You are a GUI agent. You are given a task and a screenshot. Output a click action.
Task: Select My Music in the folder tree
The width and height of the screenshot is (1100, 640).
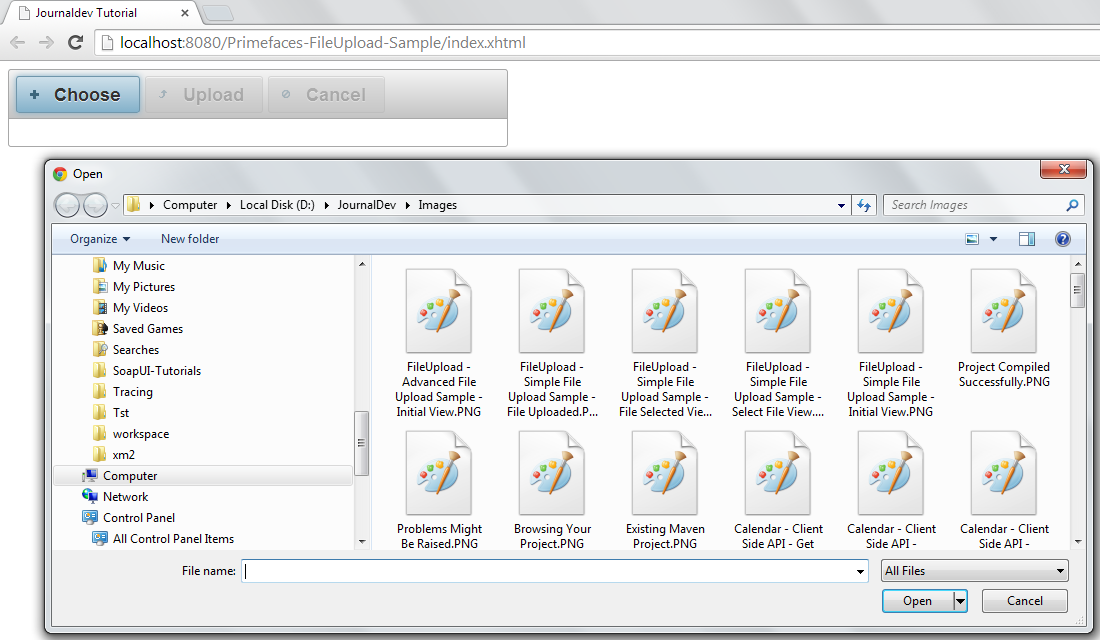139,266
